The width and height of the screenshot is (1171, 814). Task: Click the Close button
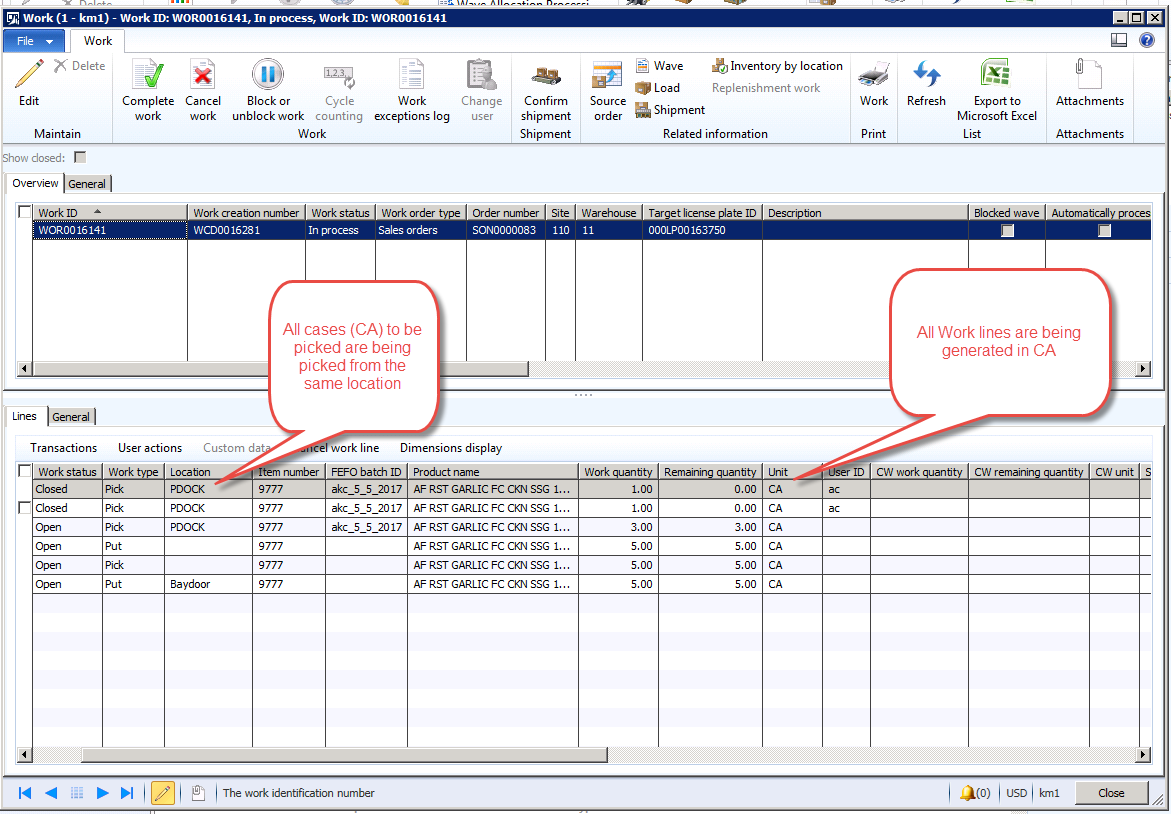(x=1111, y=793)
